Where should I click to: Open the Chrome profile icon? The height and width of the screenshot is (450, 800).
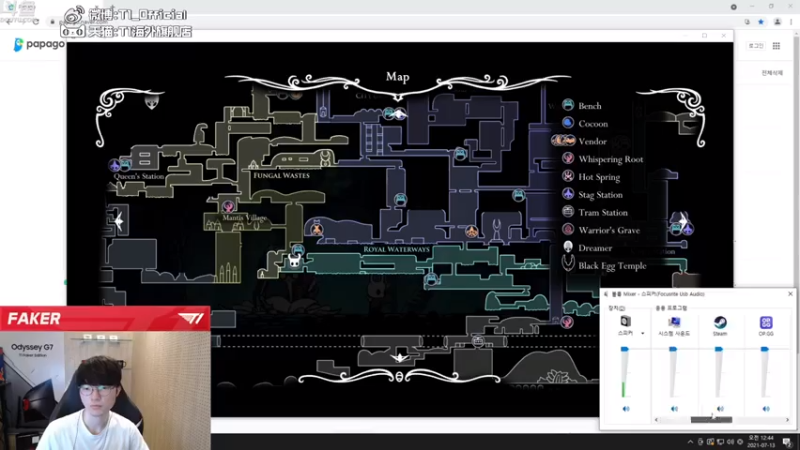tap(777, 22)
